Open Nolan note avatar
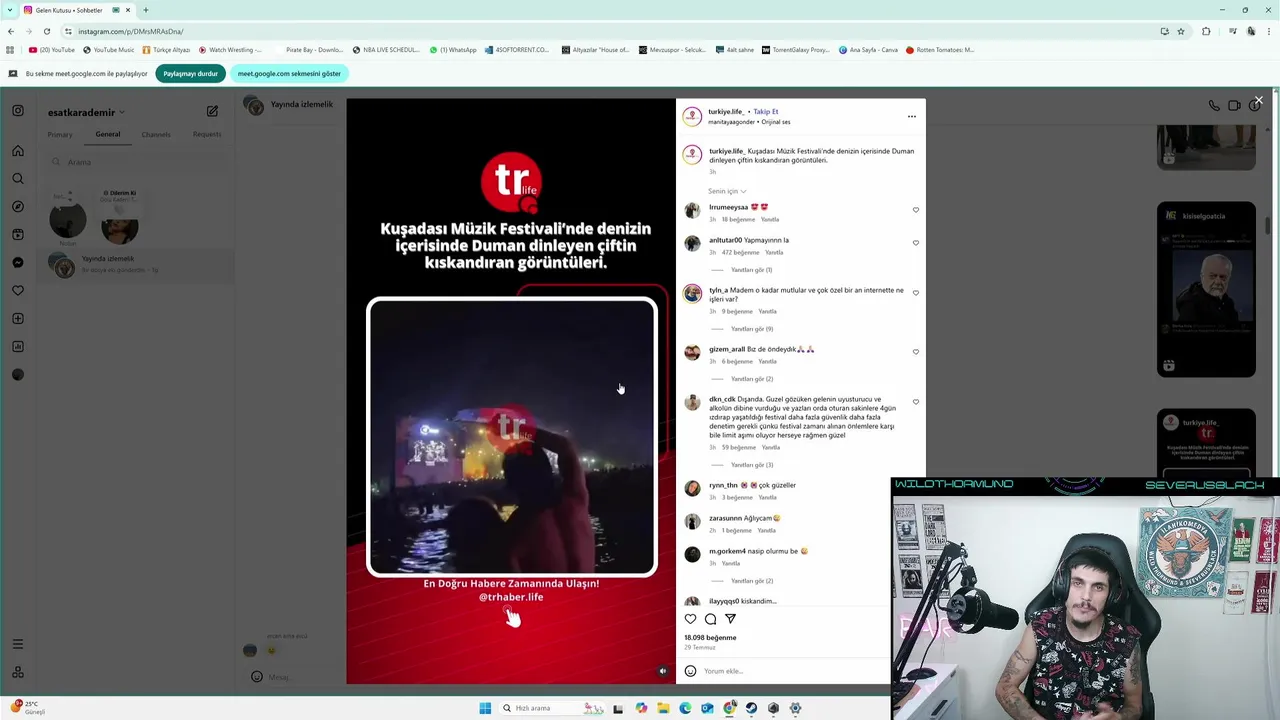The height and width of the screenshot is (720, 1280). tap(68, 219)
